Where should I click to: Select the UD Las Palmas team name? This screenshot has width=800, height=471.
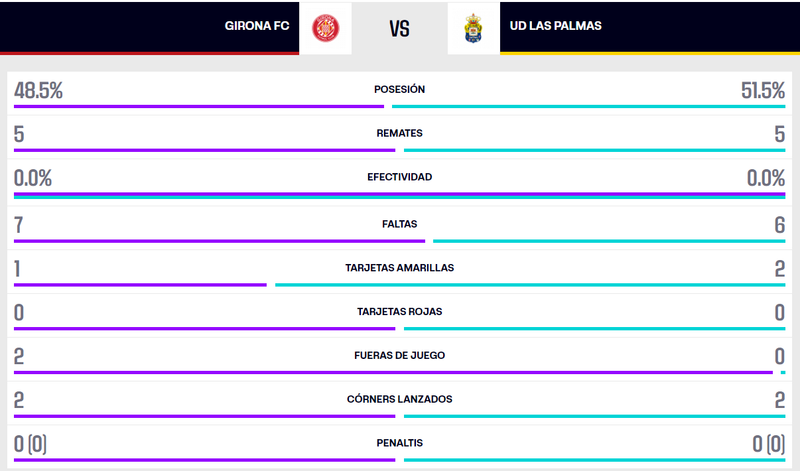coord(556,26)
